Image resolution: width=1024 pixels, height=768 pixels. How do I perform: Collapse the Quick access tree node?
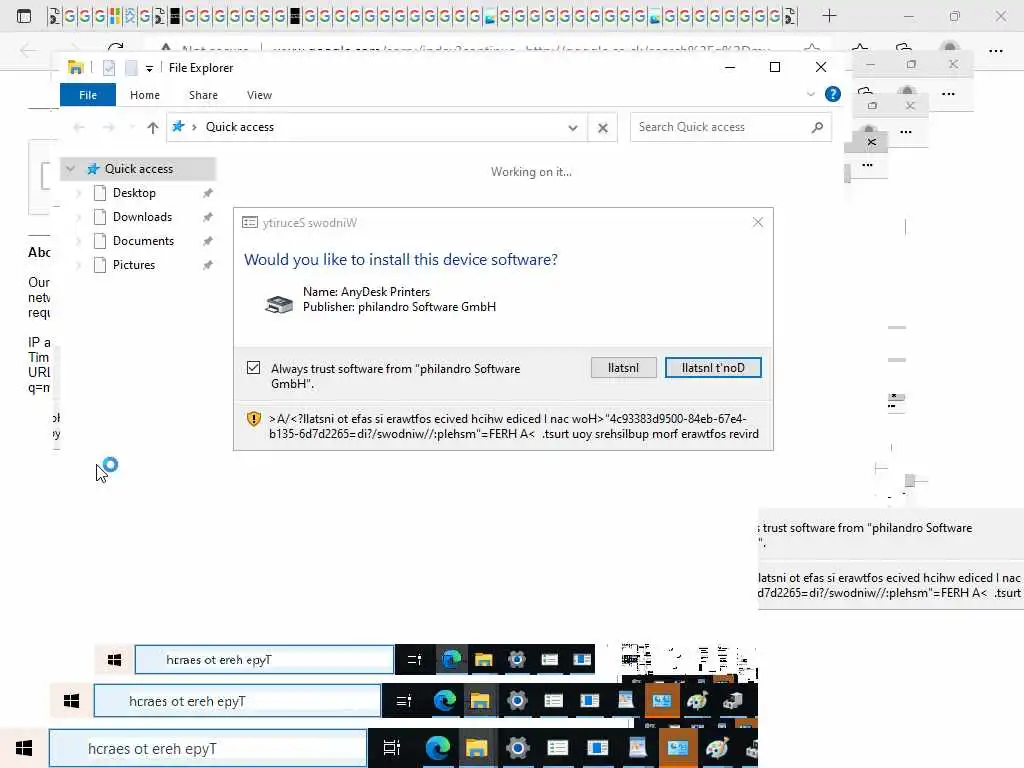(x=71, y=168)
